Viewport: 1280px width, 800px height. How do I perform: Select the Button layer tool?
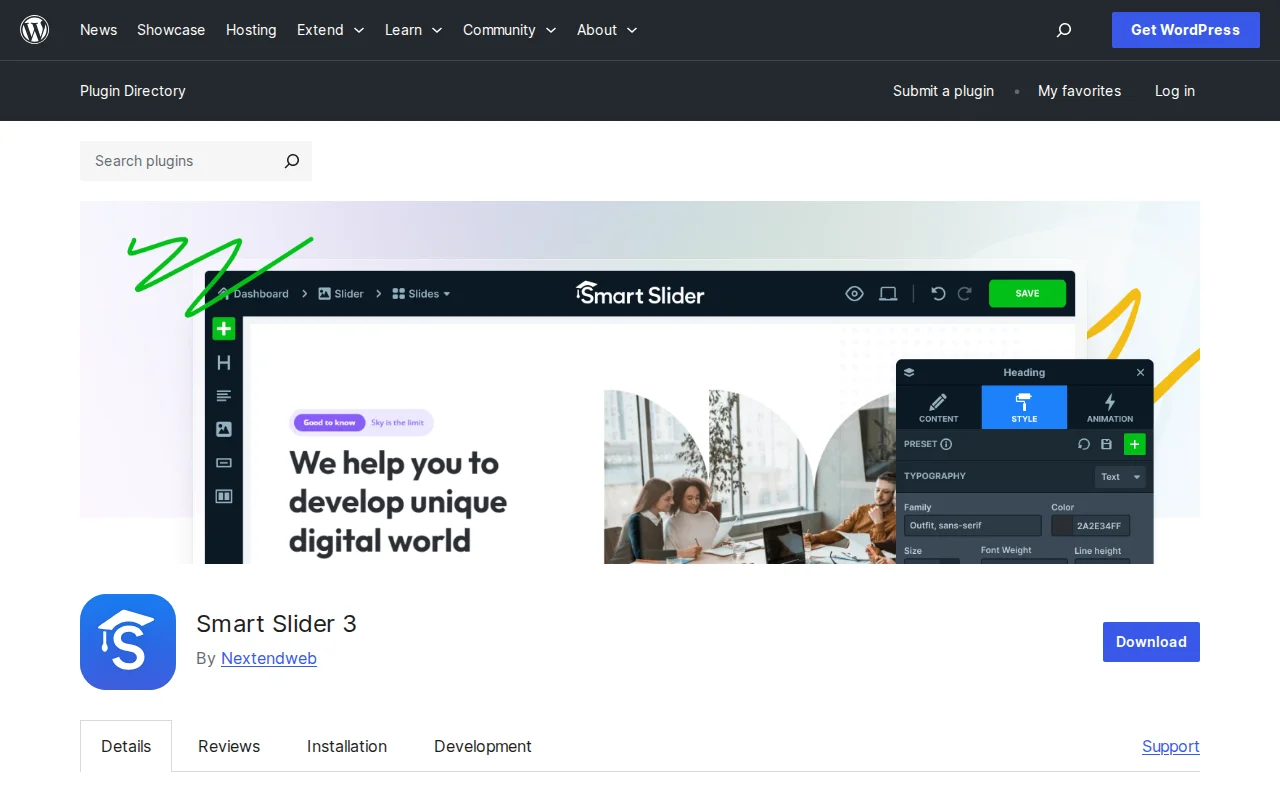[223, 462]
